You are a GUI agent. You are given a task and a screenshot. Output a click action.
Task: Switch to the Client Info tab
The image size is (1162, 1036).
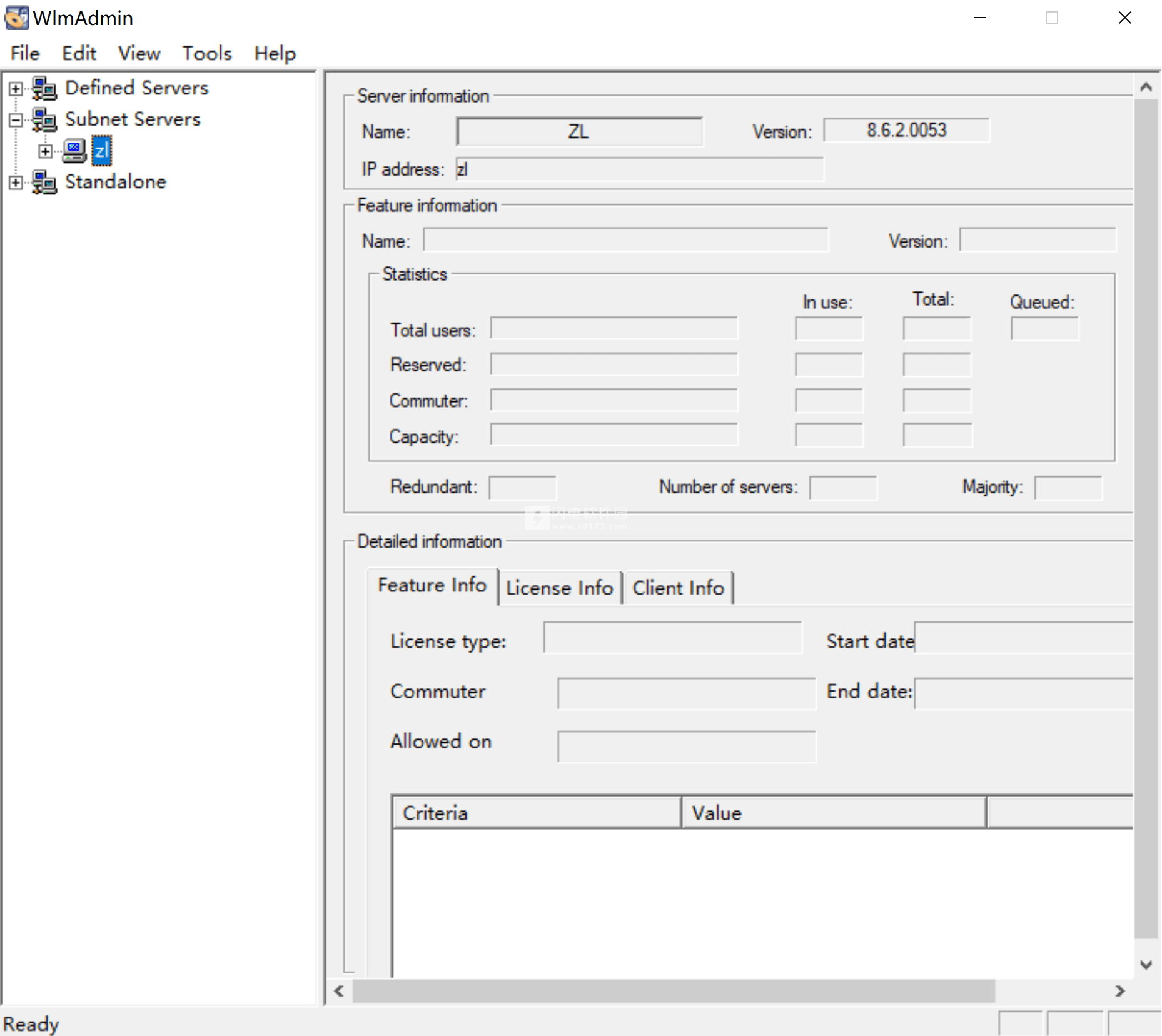(678, 588)
